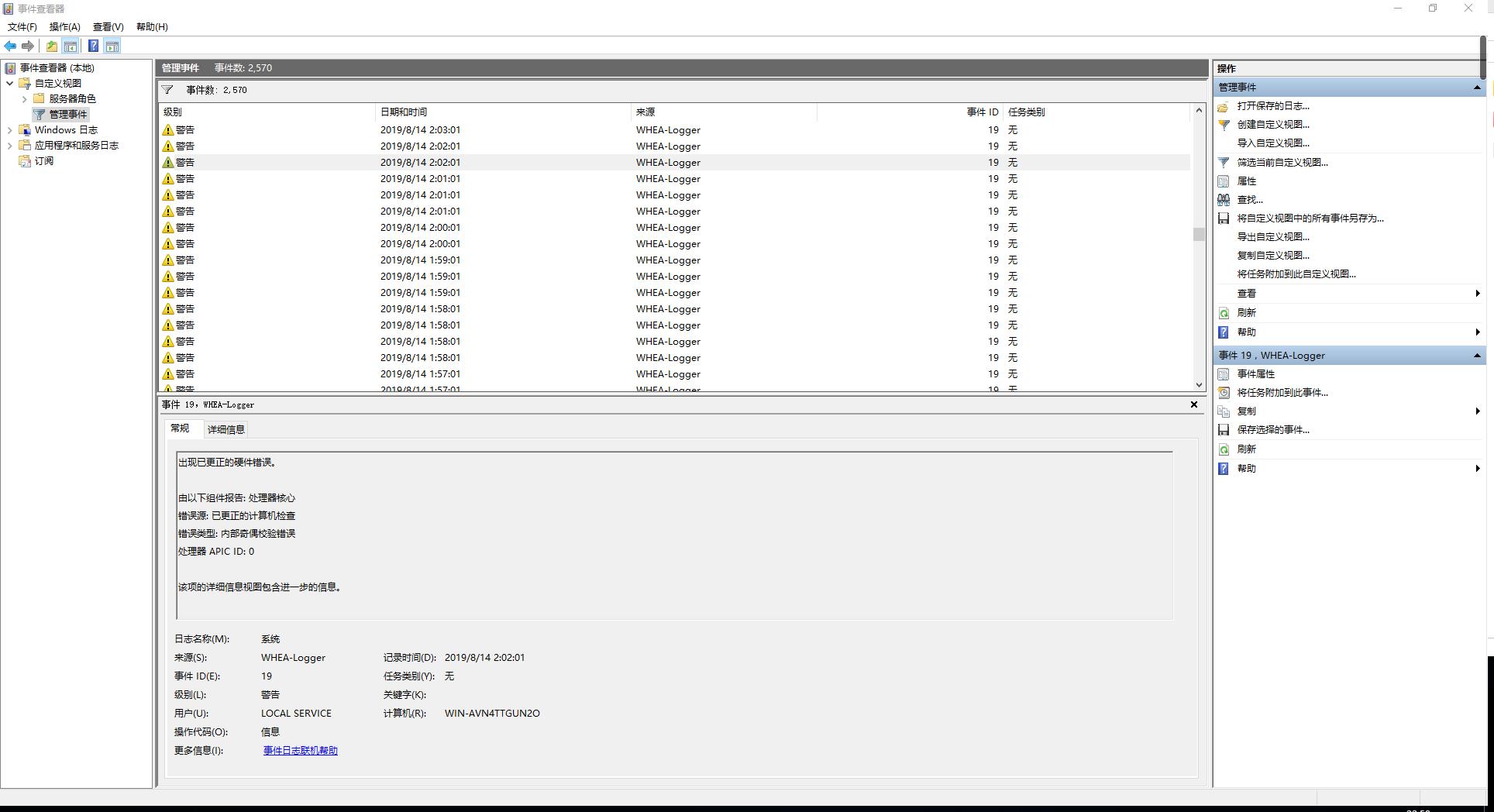Click the refresh icon under 管理事件 actions
Image resolution: width=1494 pixels, height=812 pixels.
[x=1224, y=313]
